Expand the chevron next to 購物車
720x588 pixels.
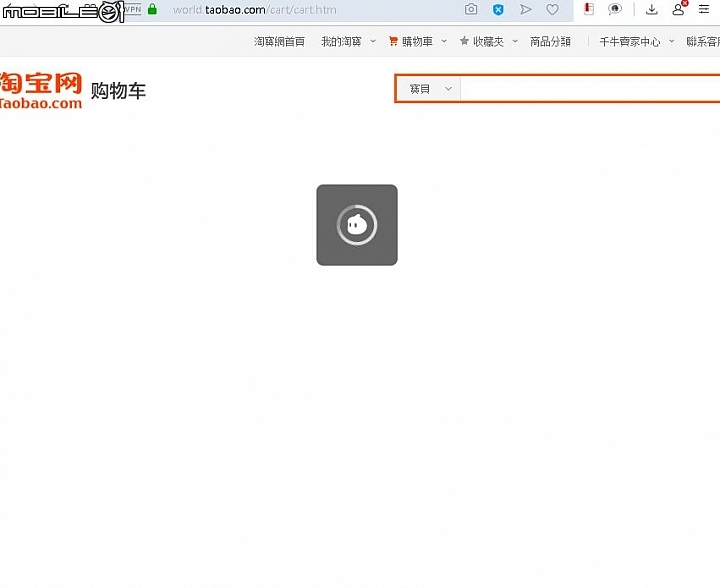[444, 41]
